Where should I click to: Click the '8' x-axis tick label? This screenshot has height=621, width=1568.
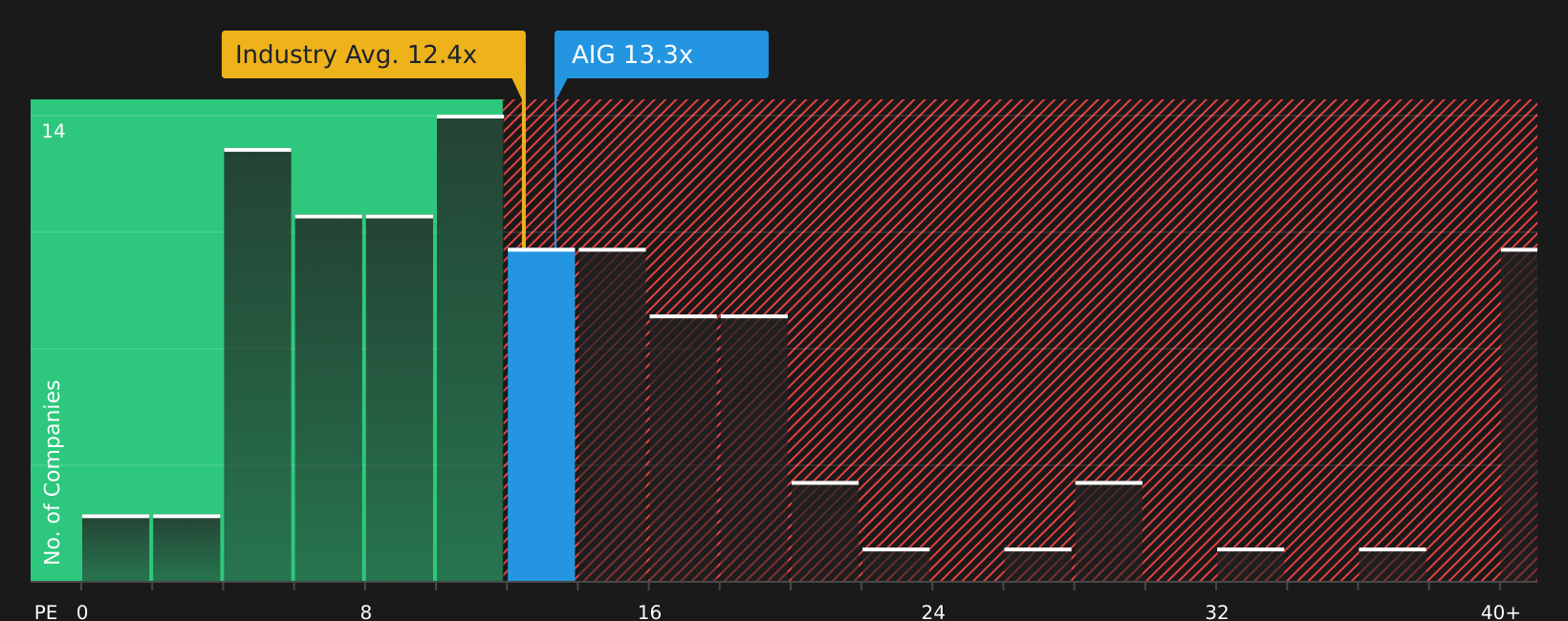pyautogui.click(x=366, y=612)
